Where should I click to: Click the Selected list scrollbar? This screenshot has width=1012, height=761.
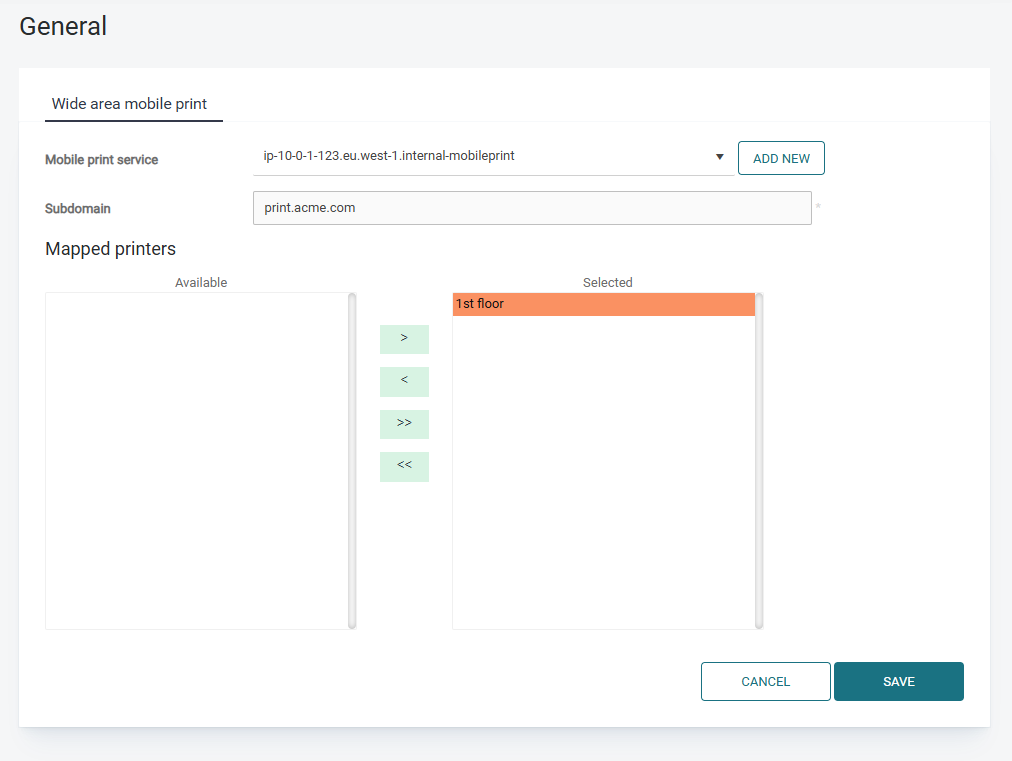pyautogui.click(x=759, y=460)
